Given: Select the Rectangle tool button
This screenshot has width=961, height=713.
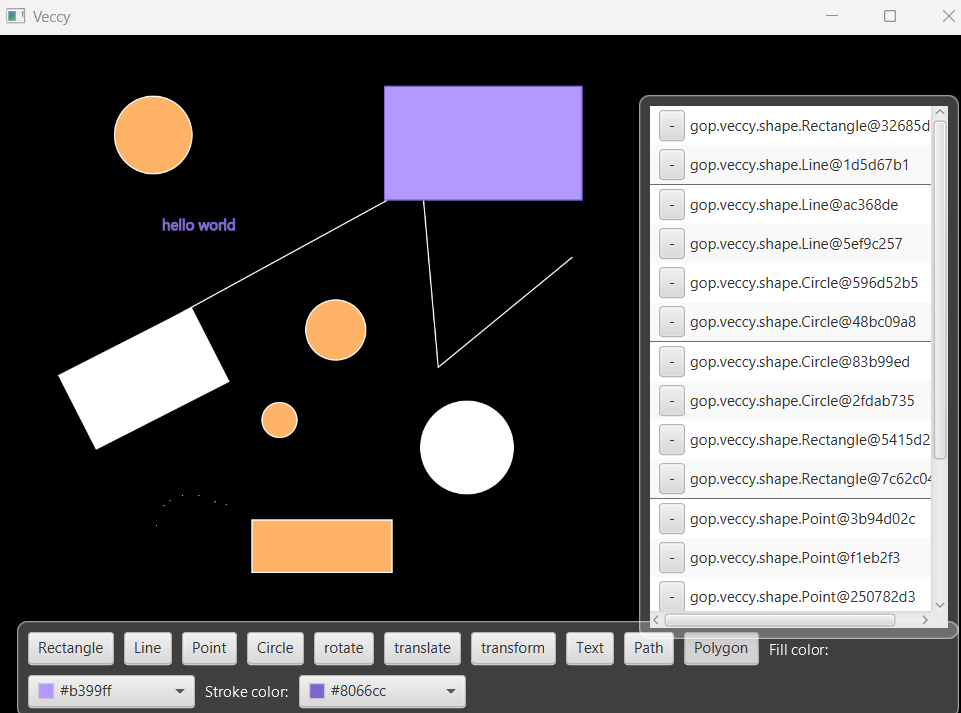Looking at the screenshot, I should [71, 648].
